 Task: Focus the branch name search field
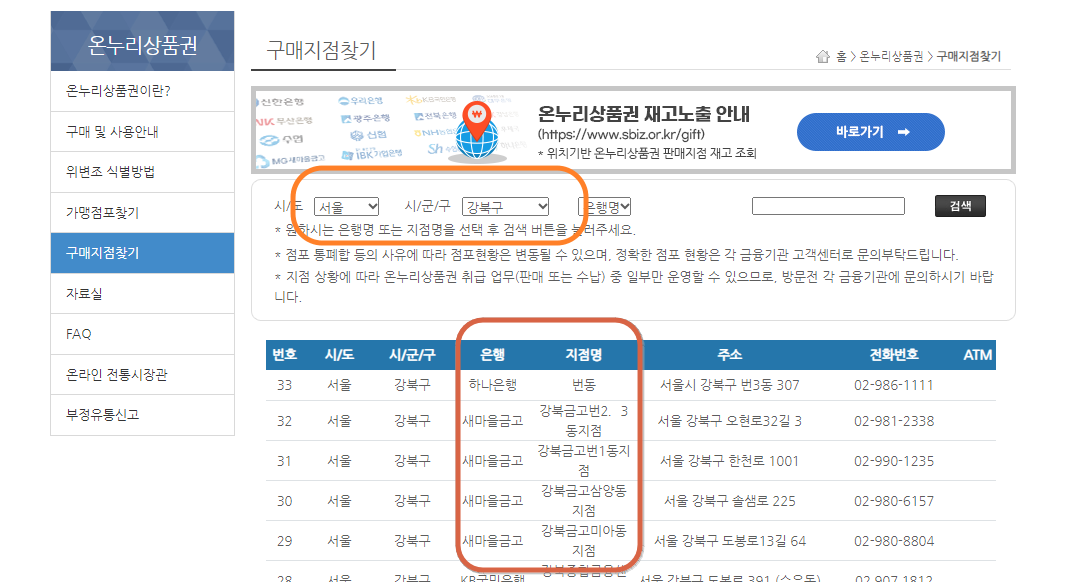pos(828,206)
